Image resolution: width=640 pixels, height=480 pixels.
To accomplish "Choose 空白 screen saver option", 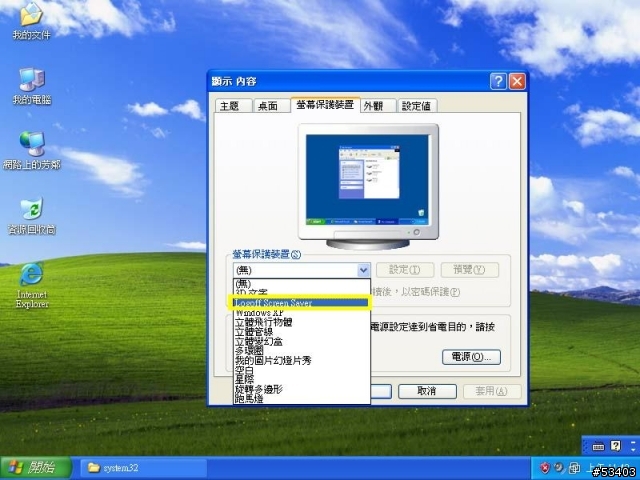I will coord(302,370).
